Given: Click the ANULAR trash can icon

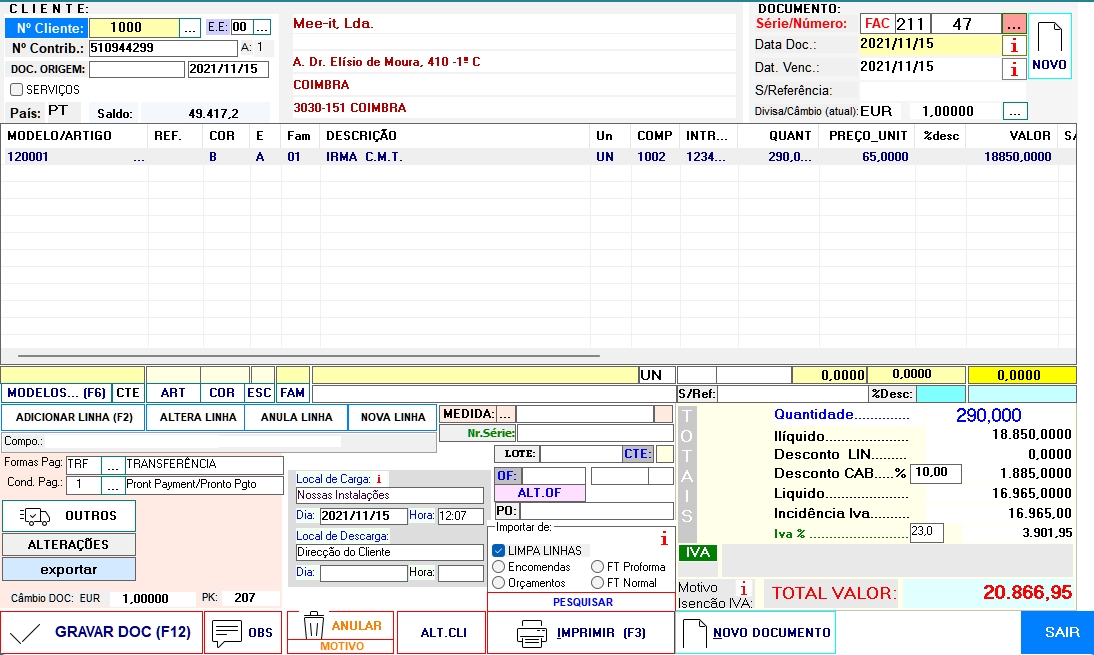Looking at the screenshot, I should tap(314, 627).
